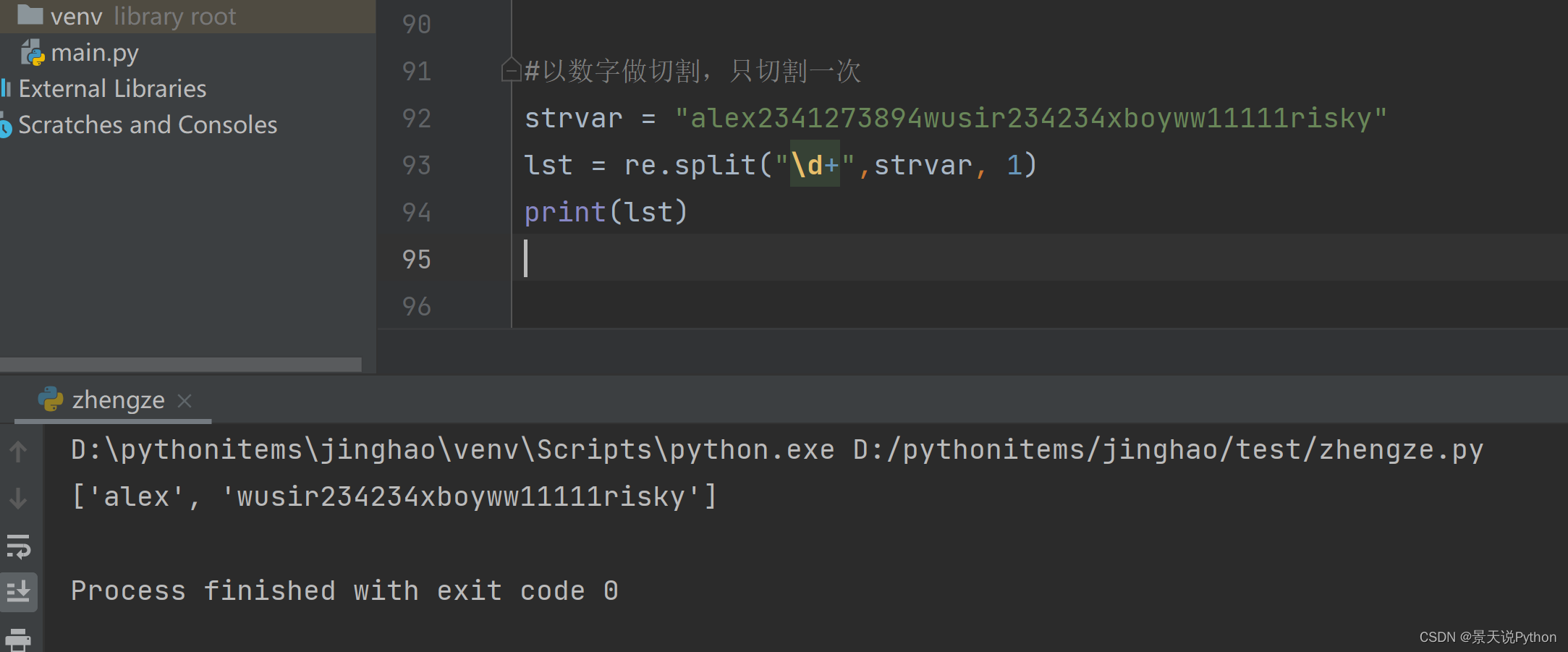Click 'Process finished with exit code 0'
The image size is (1568, 652).
(x=344, y=591)
